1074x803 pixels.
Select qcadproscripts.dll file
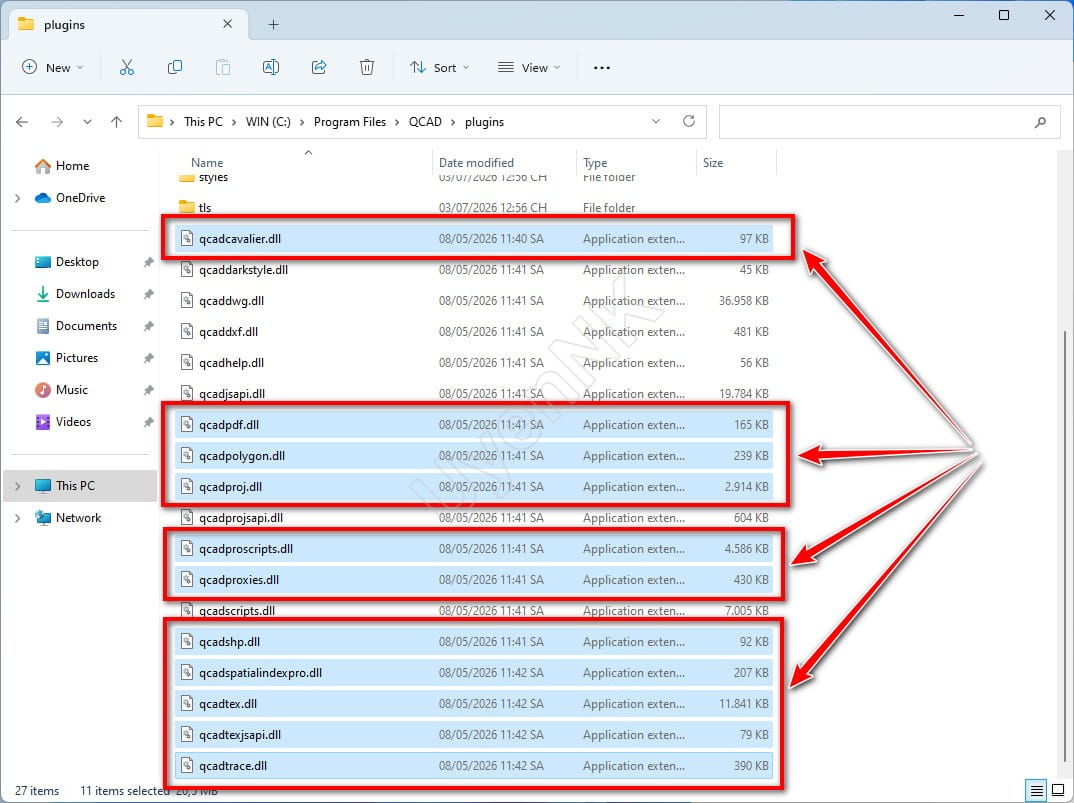click(473, 549)
